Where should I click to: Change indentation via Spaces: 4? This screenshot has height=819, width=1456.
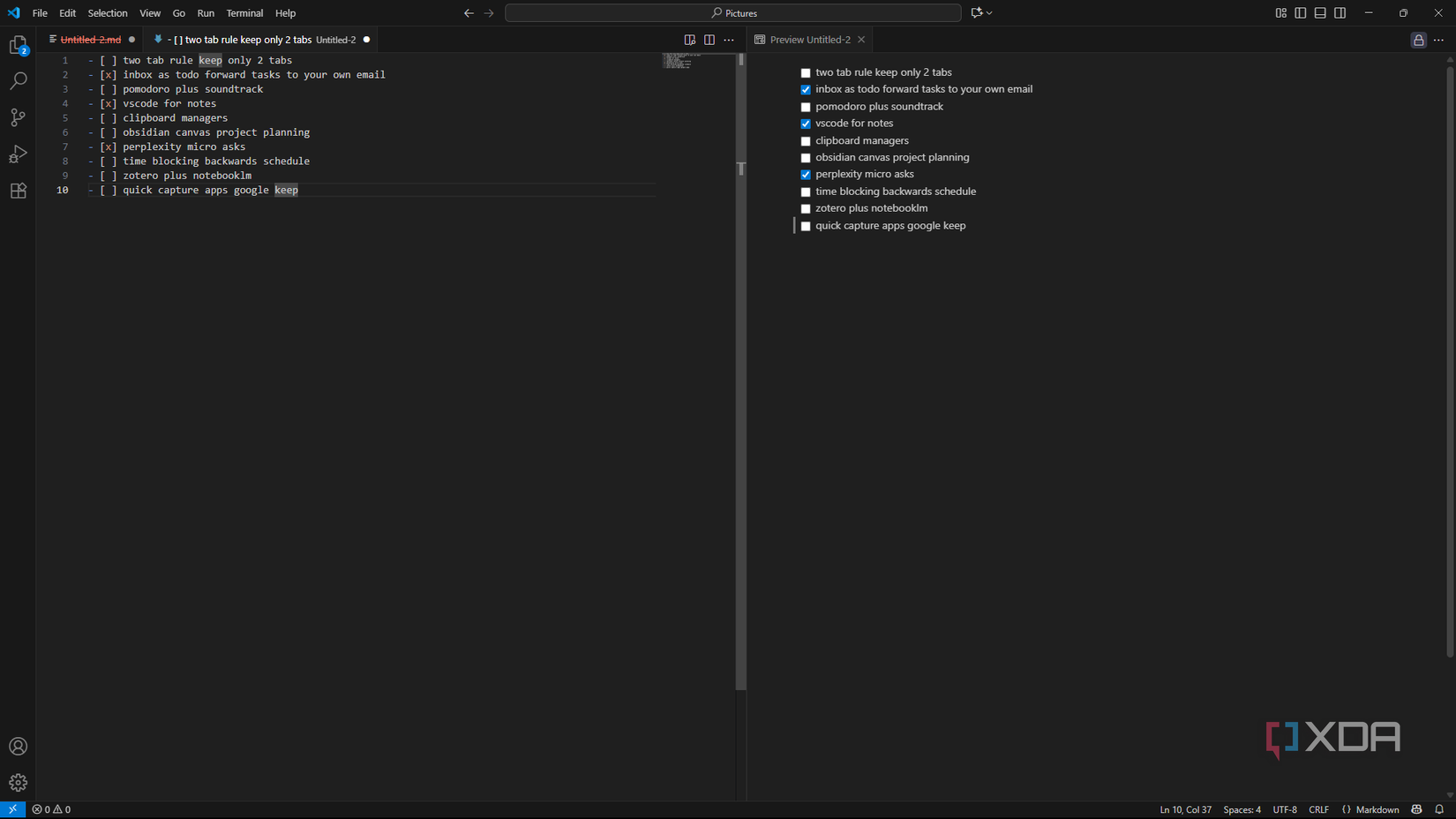[1242, 809]
